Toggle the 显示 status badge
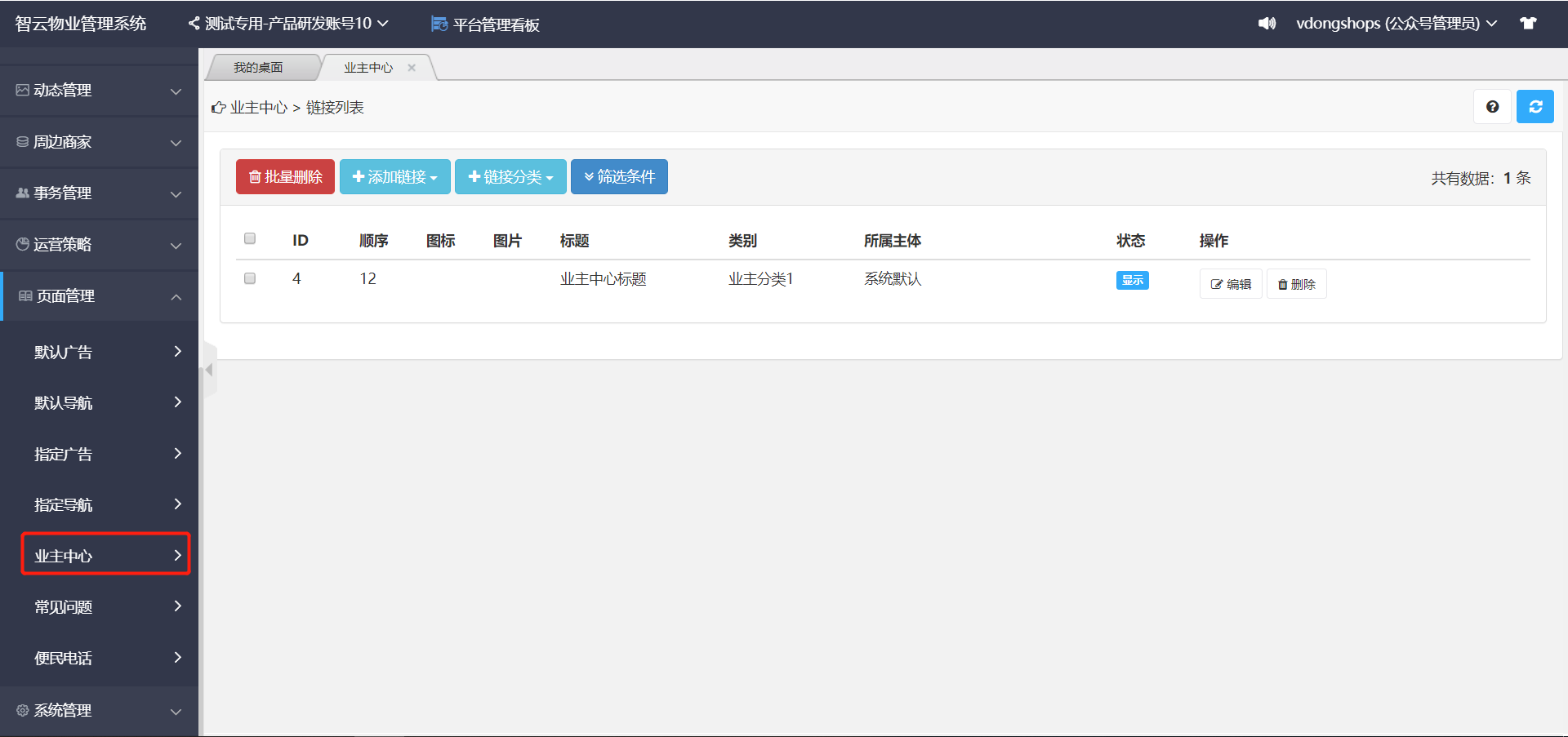This screenshot has height=737, width=1568. [1132, 280]
